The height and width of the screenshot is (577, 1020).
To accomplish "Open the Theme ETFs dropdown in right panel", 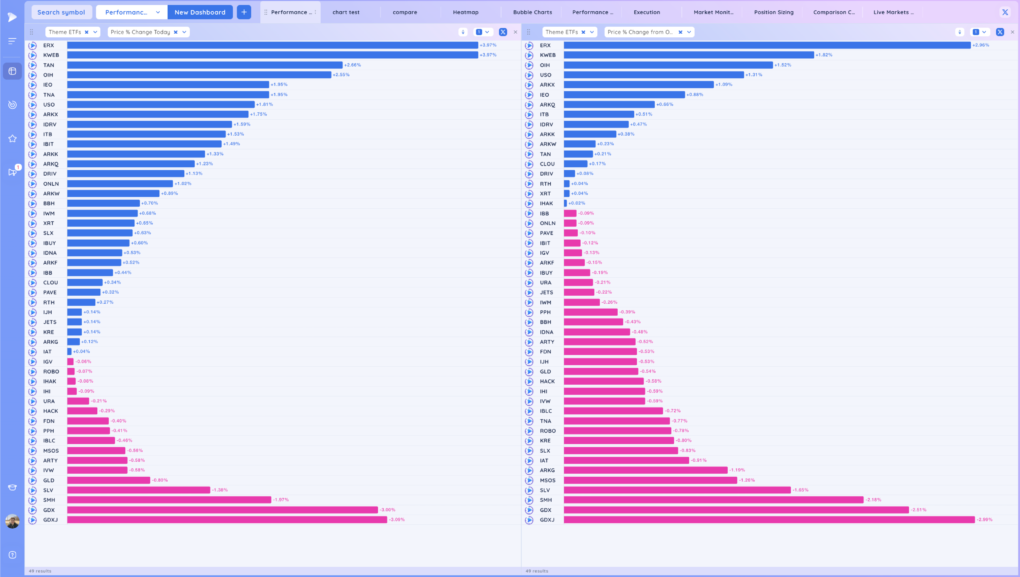I will pos(593,32).
